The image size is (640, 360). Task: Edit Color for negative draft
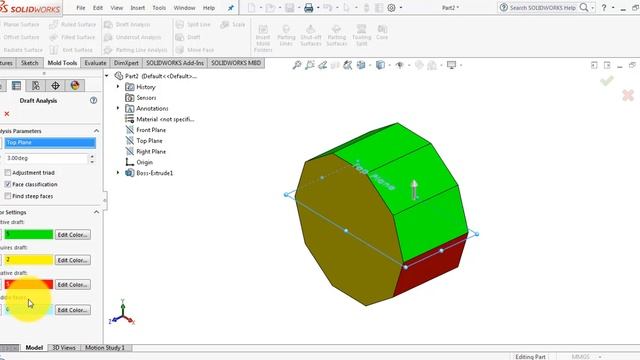(x=73, y=284)
